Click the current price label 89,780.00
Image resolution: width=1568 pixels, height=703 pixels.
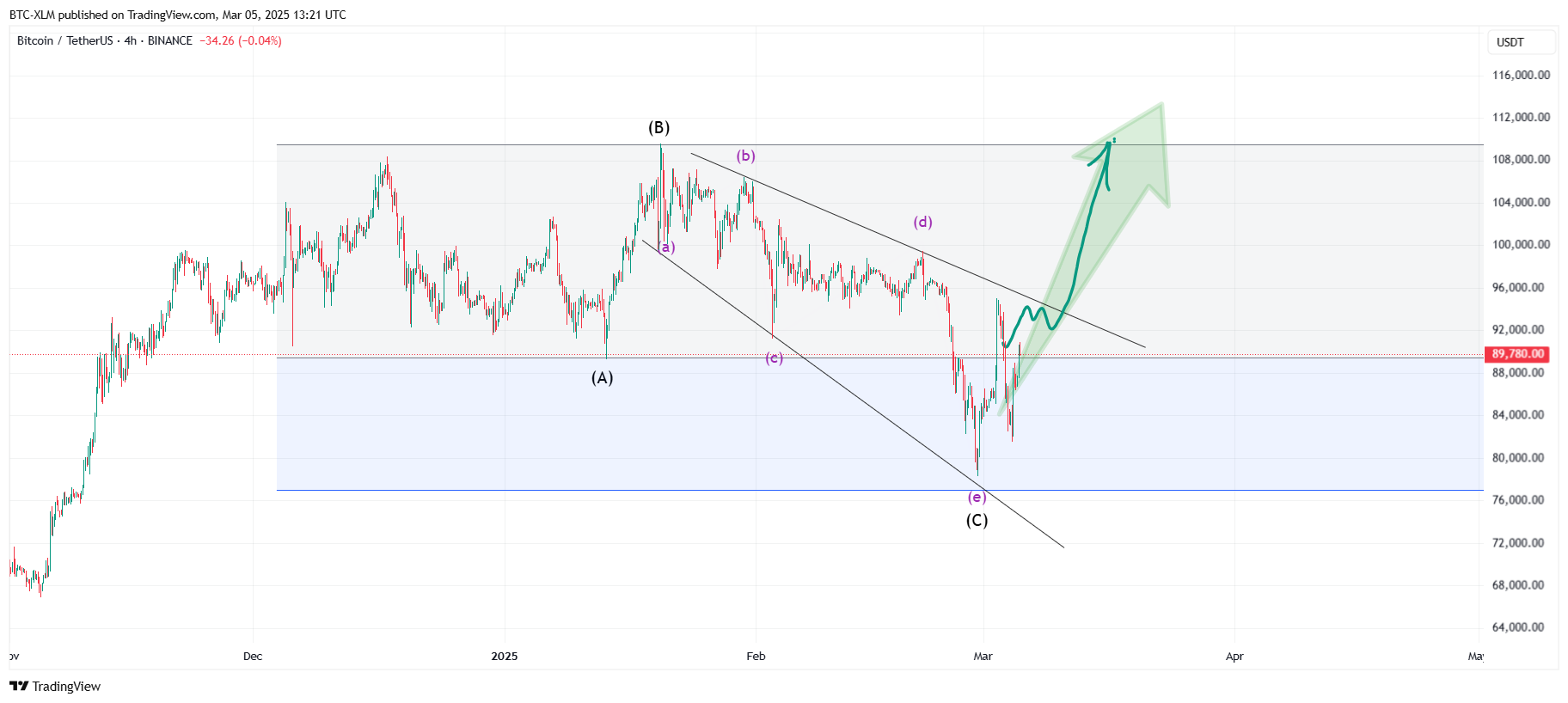(x=1517, y=354)
